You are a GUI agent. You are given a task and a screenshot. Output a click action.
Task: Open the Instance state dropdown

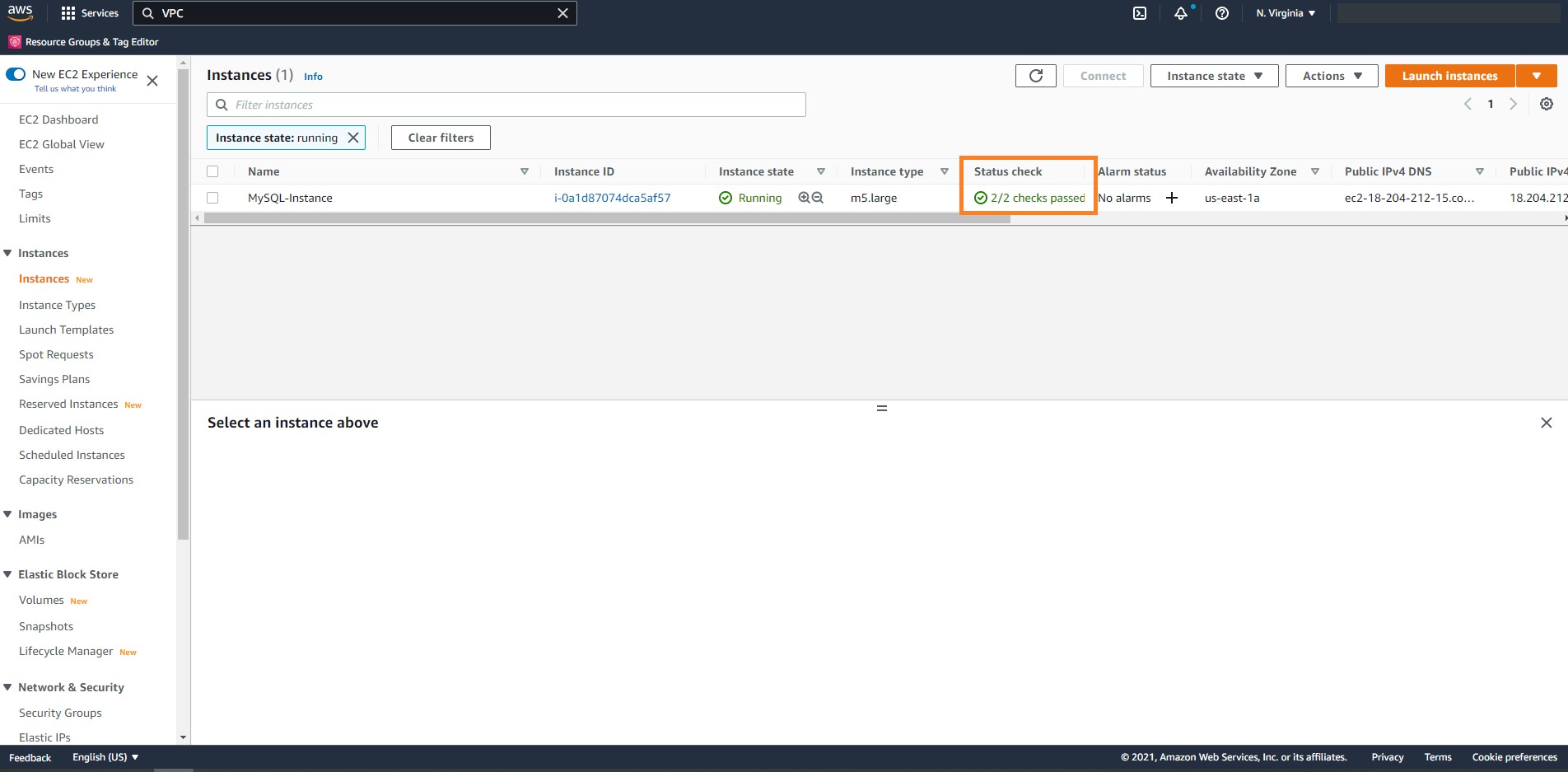(1214, 76)
